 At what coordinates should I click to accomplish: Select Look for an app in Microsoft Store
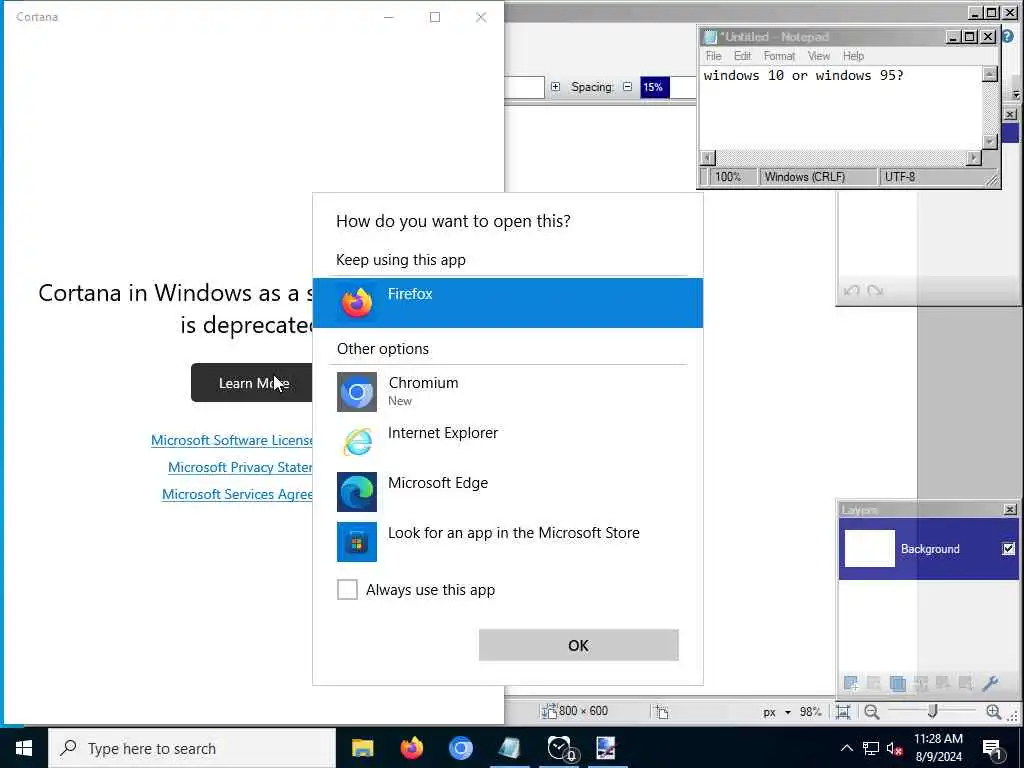tap(507, 541)
